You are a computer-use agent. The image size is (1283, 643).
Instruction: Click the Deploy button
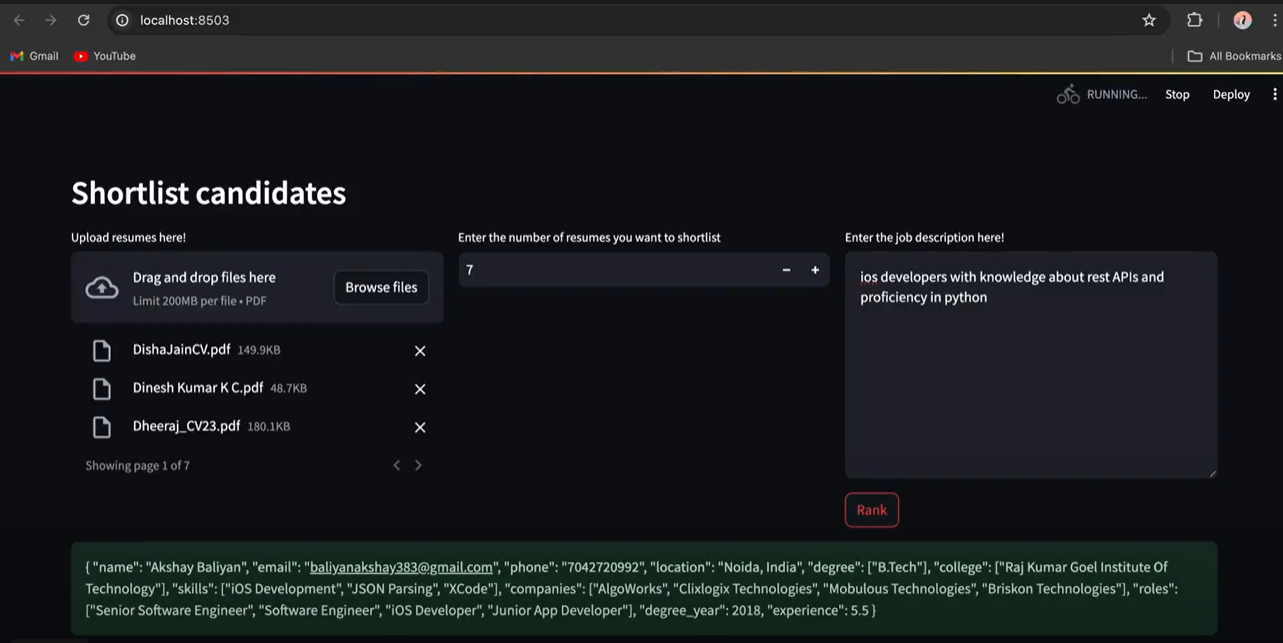(x=1231, y=94)
